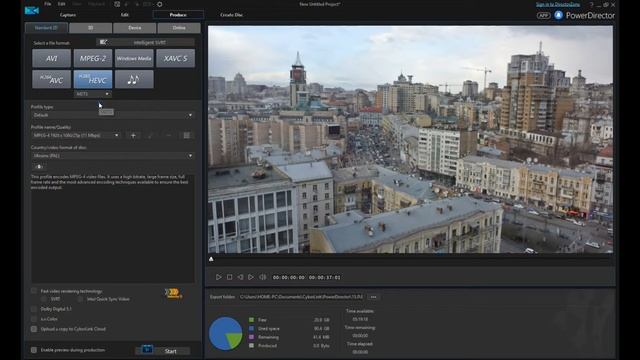Open the File menu
640x360 pixels.
48,4
